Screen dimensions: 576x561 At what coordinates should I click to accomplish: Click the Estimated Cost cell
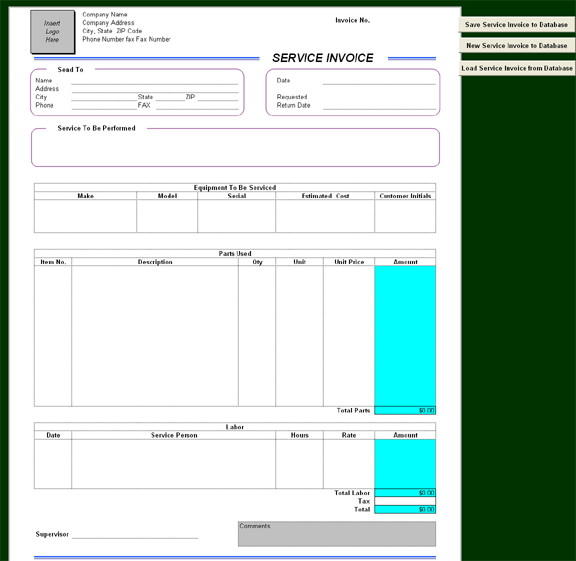click(325, 216)
